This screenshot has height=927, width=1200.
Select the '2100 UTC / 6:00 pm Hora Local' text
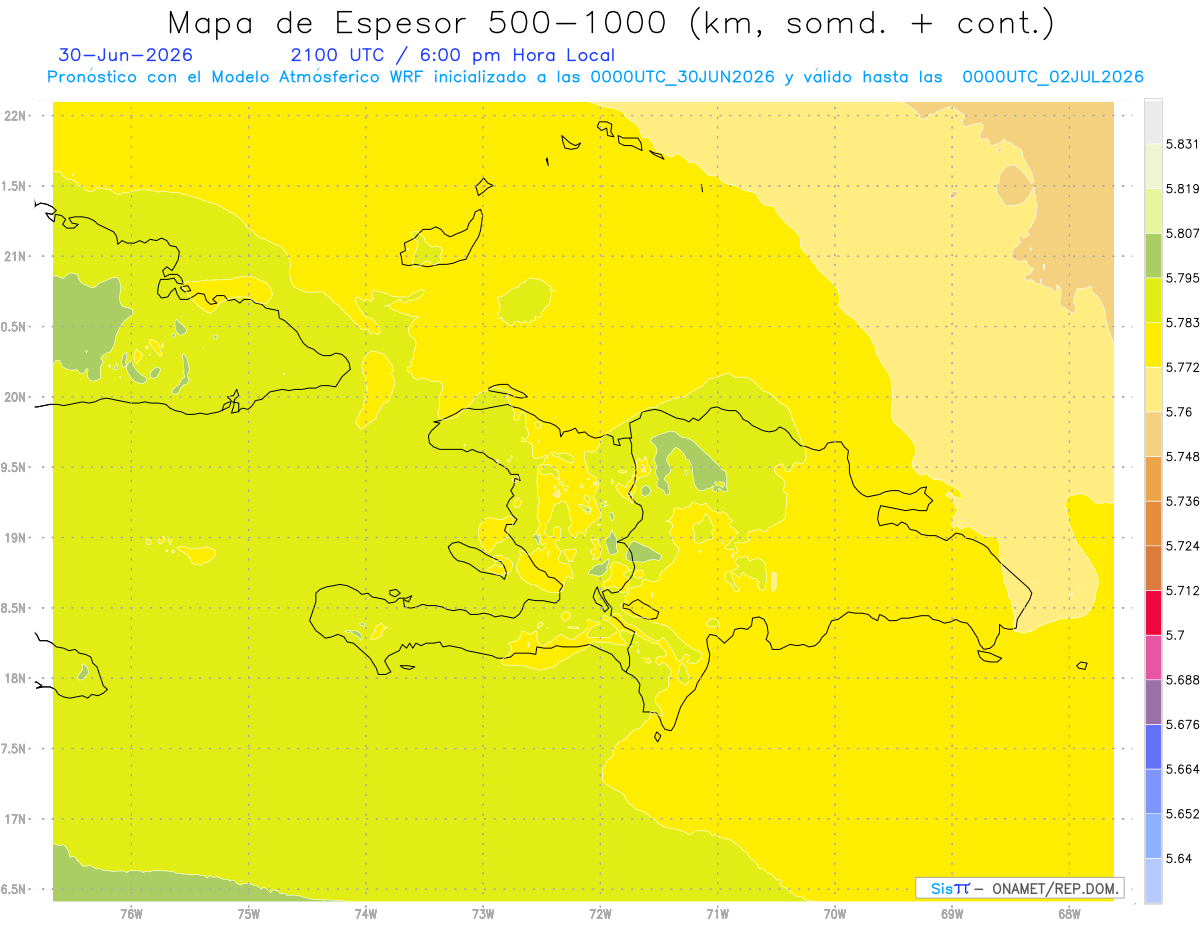(x=453, y=55)
